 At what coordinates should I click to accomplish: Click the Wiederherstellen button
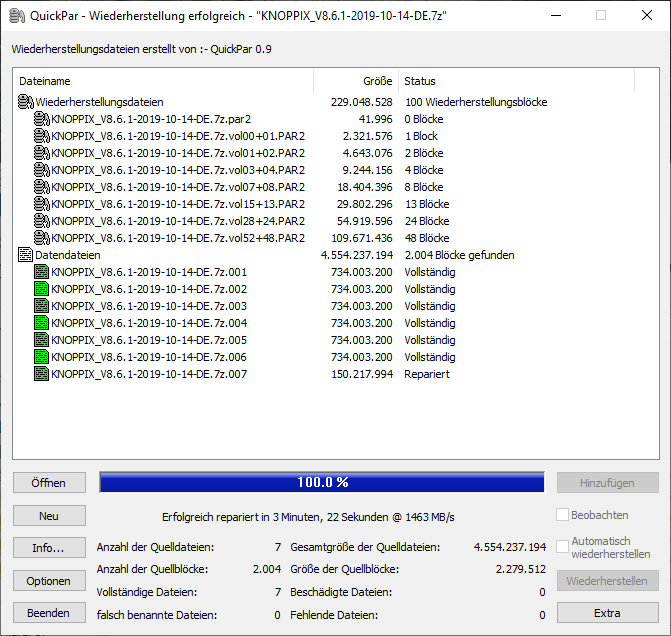click(x=607, y=581)
